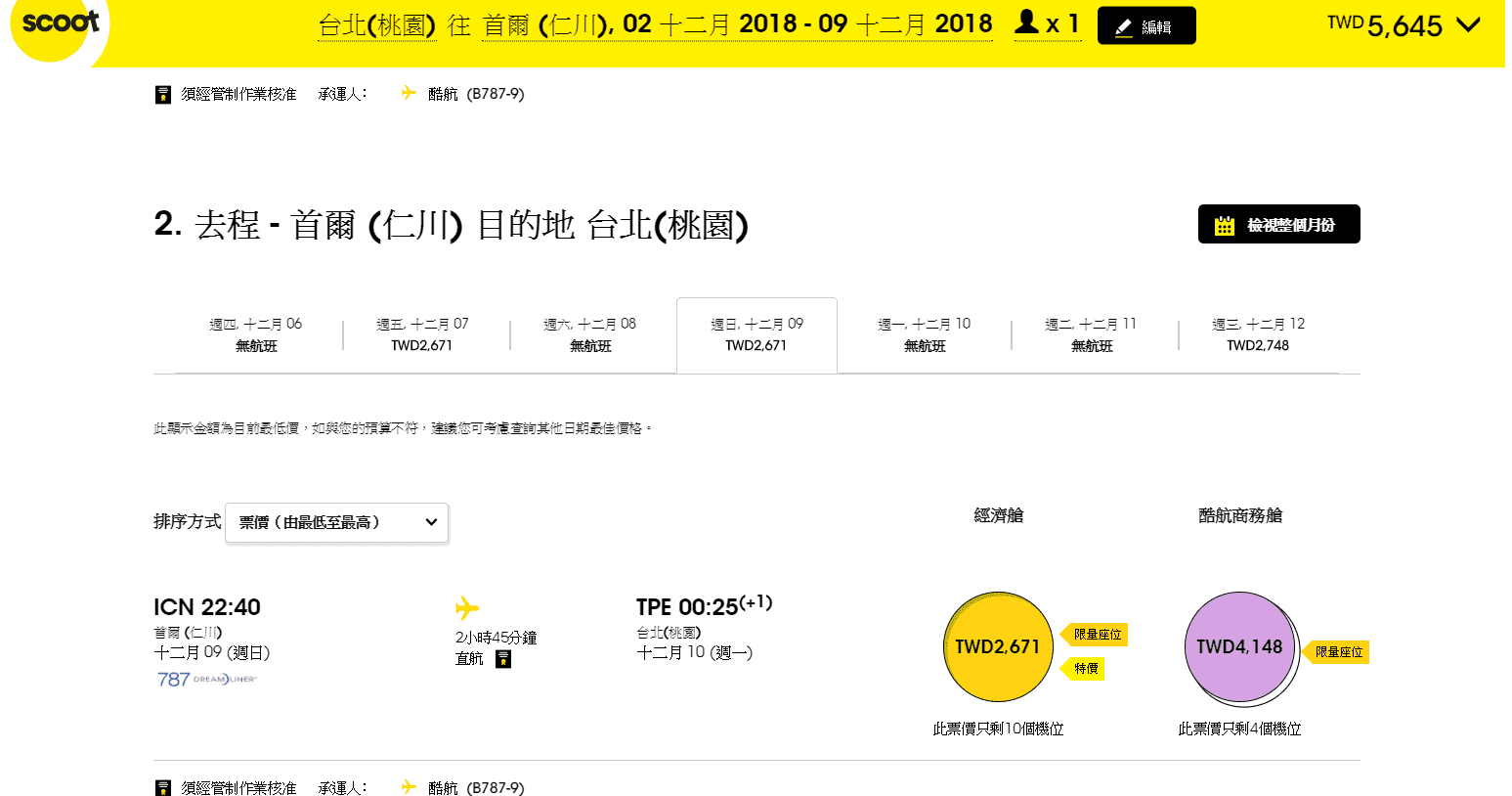Click the bottom 酷航 carrier airplane icon
Viewport: 1512px width, 796px height.
click(x=409, y=786)
